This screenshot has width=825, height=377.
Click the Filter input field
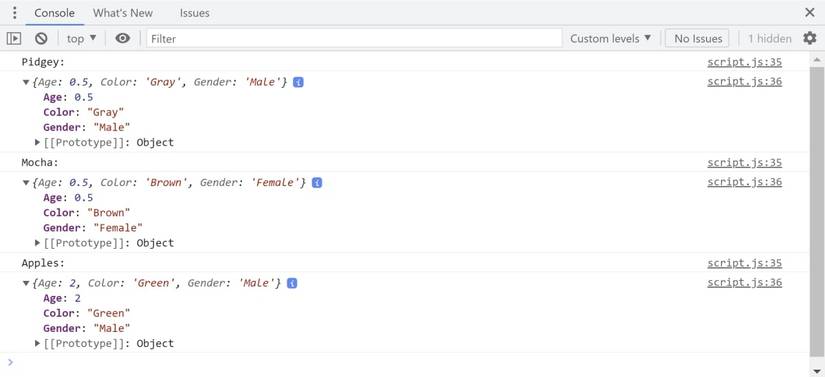[354, 38]
